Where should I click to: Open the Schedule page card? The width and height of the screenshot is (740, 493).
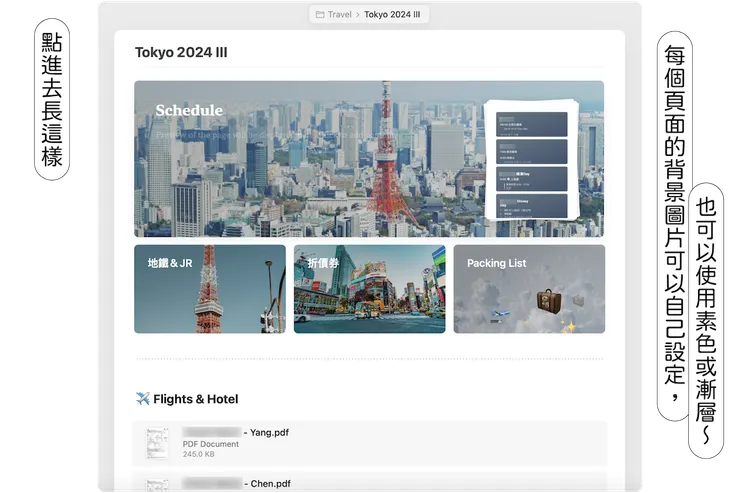[369, 159]
